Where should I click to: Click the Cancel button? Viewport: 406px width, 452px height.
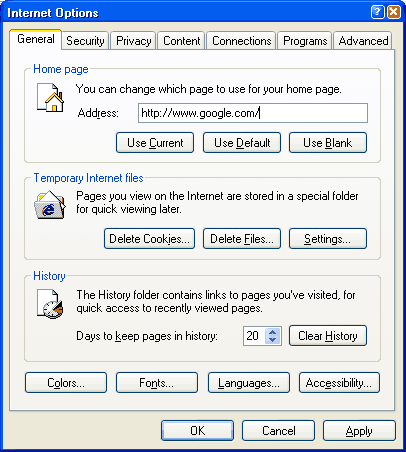[x=279, y=431]
